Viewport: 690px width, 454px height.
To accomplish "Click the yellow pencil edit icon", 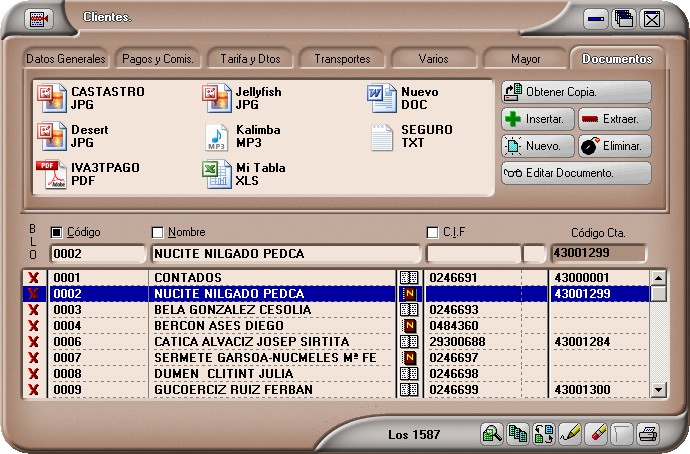I will (x=570, y=434).
